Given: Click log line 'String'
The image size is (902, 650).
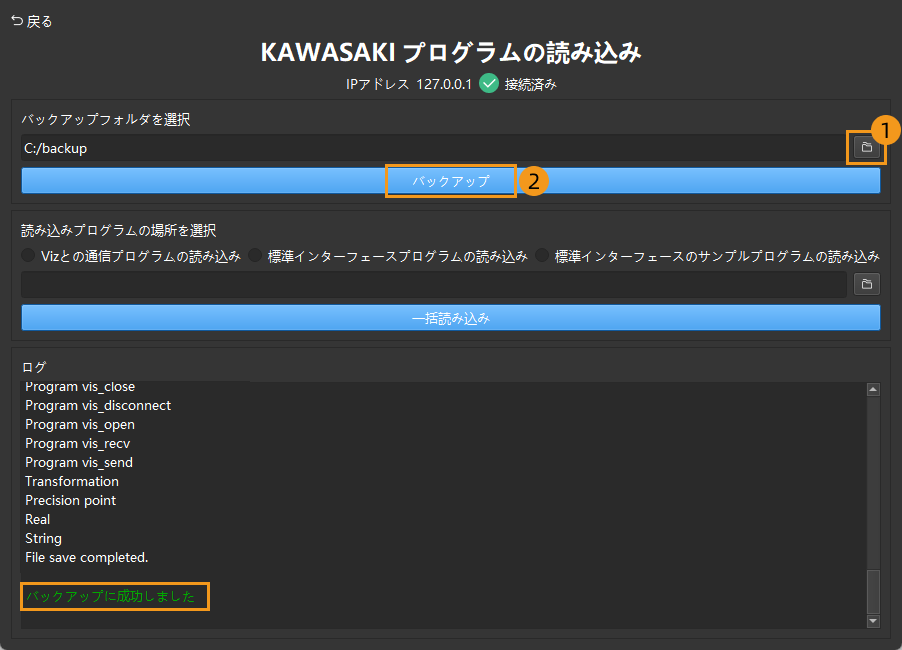Looking at the screenshot, I should (x=43, y=538).
